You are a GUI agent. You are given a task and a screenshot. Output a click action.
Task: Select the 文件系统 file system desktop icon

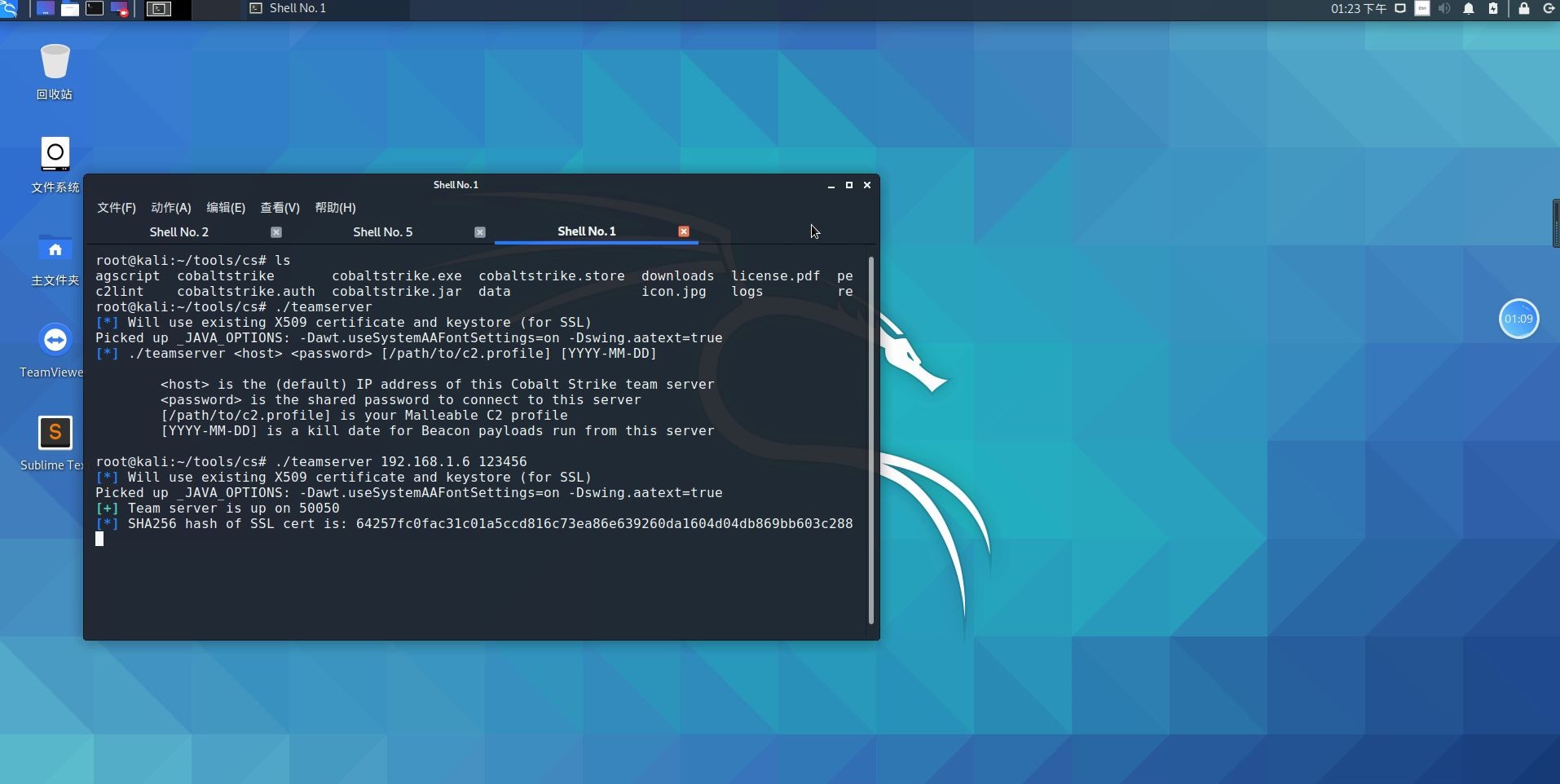[55, 165]
